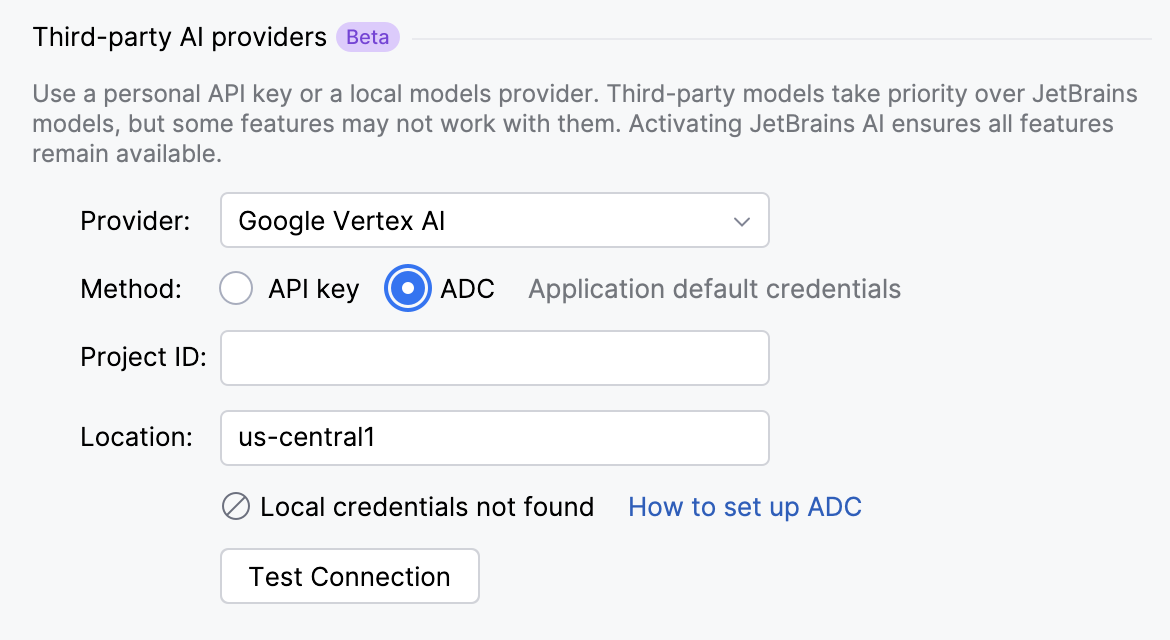Click the Location label

click(135, 437)
